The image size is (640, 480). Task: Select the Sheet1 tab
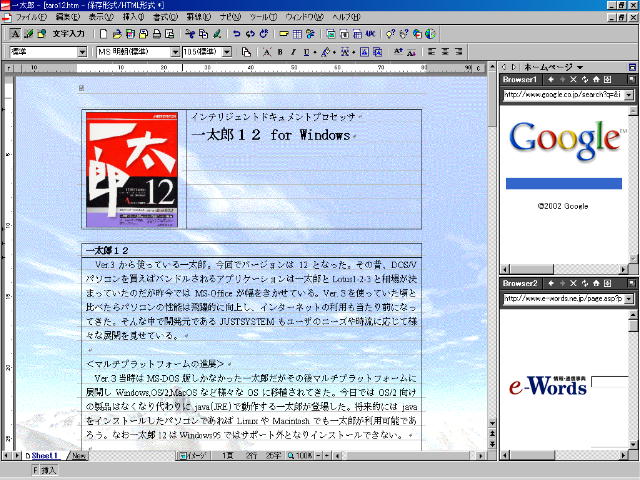pos(44,456)
